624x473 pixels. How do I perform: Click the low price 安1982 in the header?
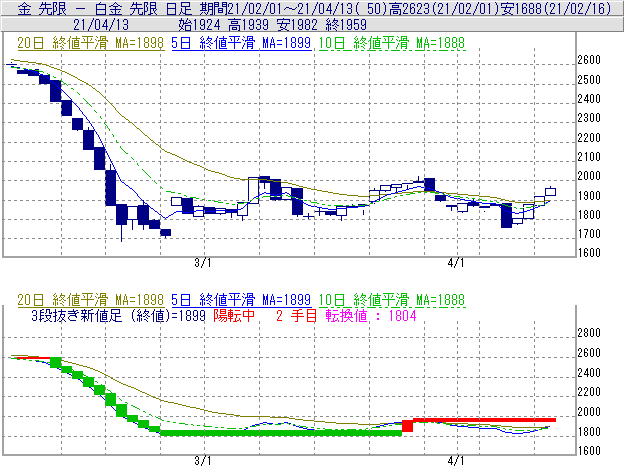[x=297, y=25]
